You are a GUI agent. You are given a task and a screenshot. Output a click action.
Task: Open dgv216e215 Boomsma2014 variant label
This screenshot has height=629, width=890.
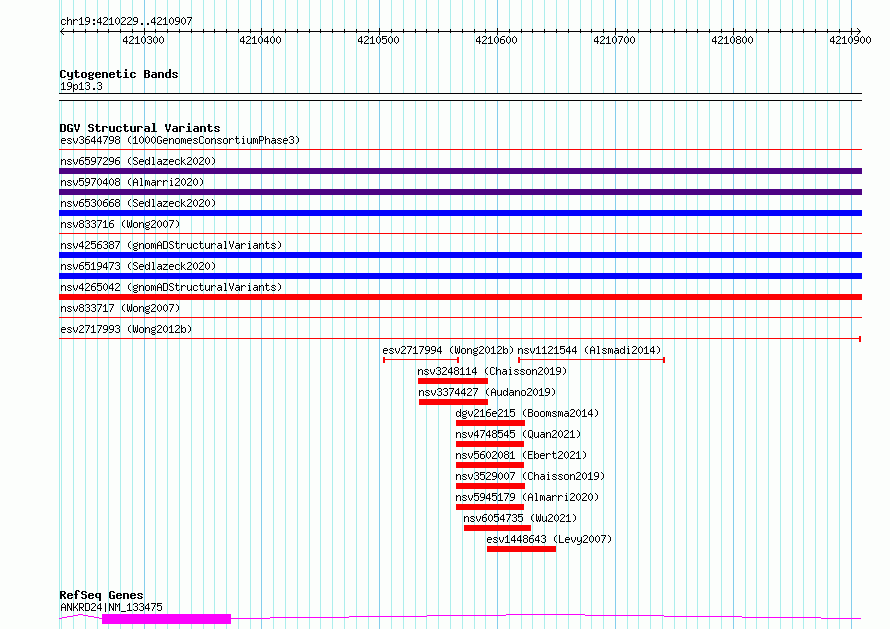click(x=527, y=413)
